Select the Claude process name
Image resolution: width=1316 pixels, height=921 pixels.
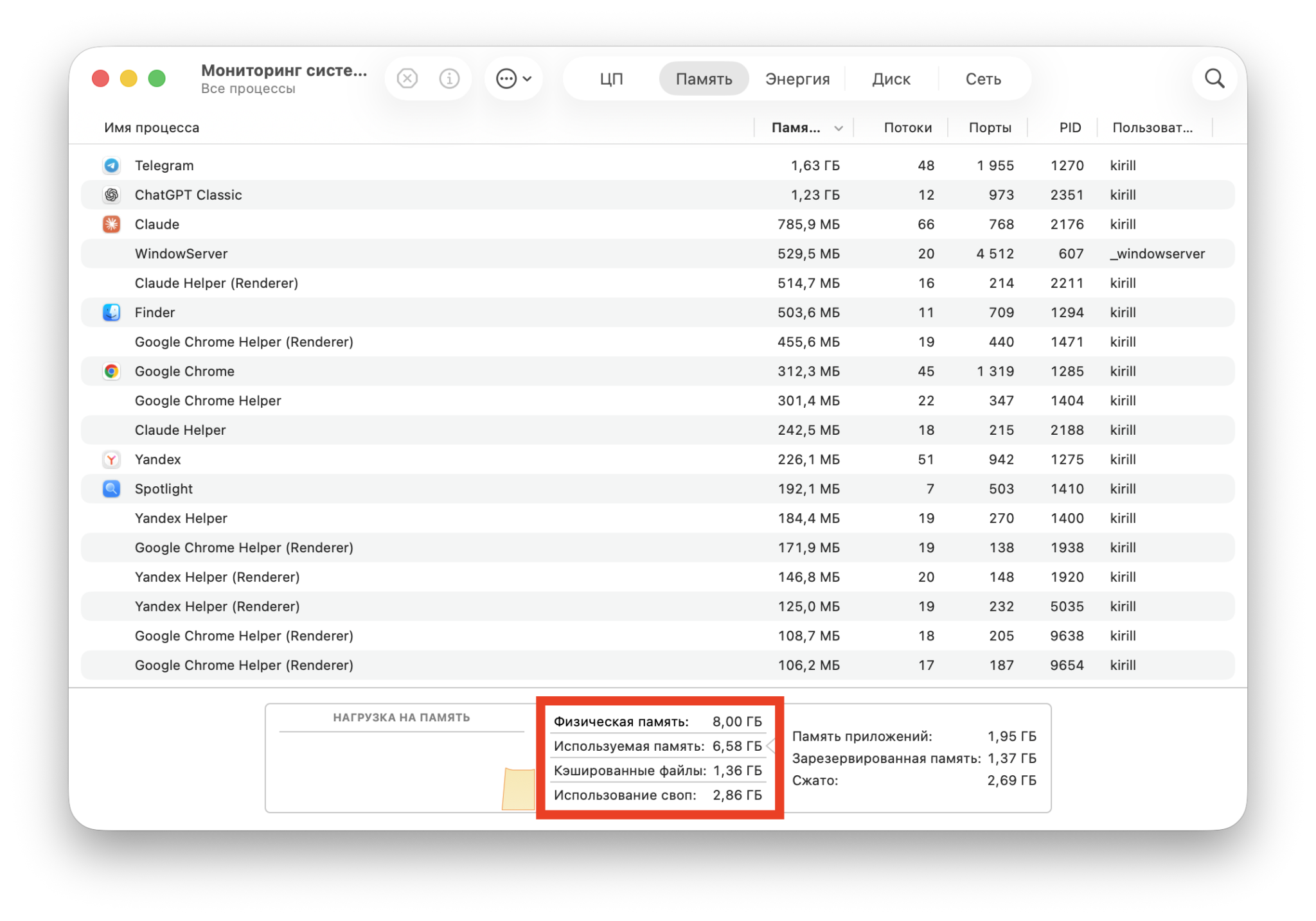pos(157,224)
